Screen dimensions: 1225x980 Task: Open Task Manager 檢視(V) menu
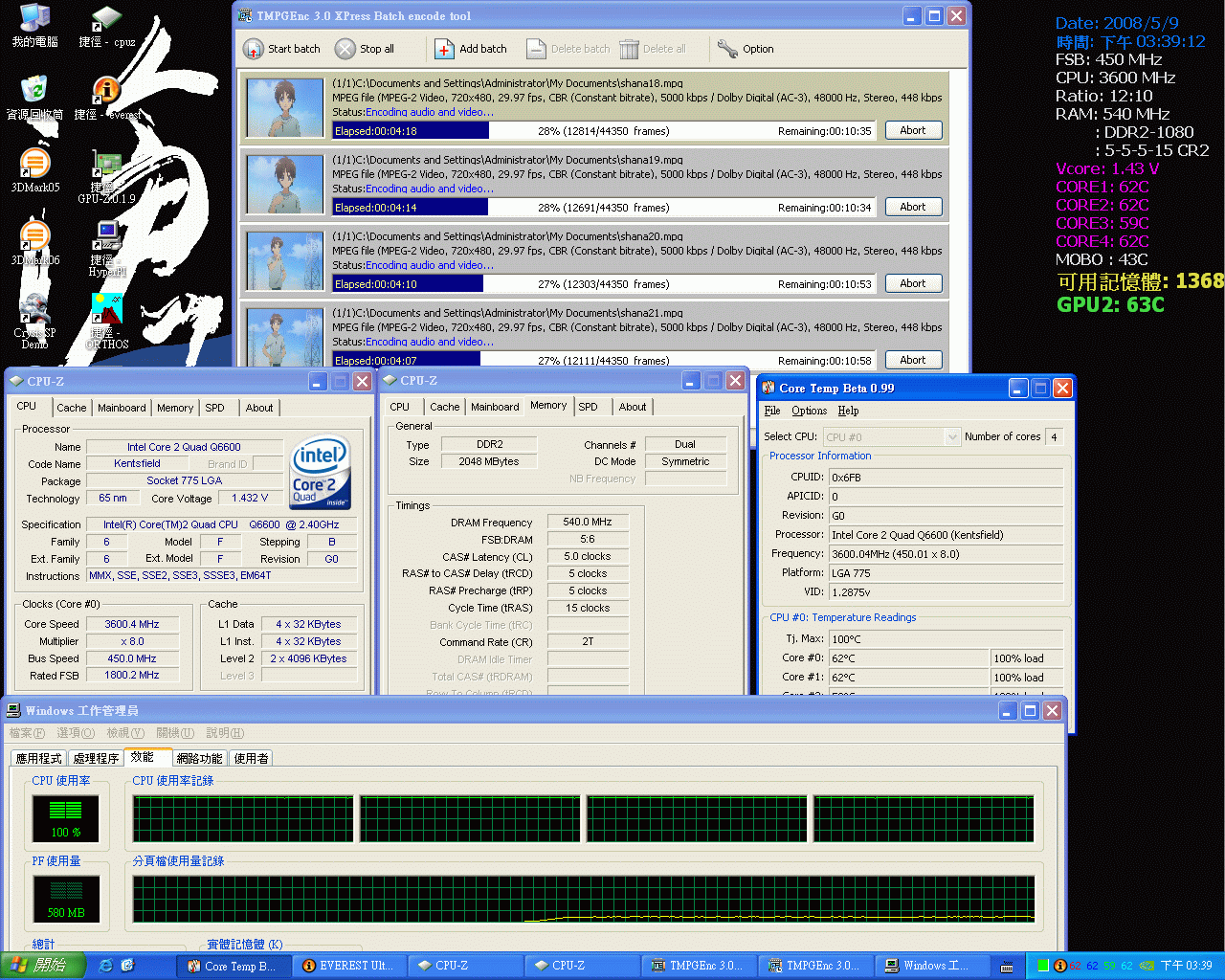click(125, 733)
